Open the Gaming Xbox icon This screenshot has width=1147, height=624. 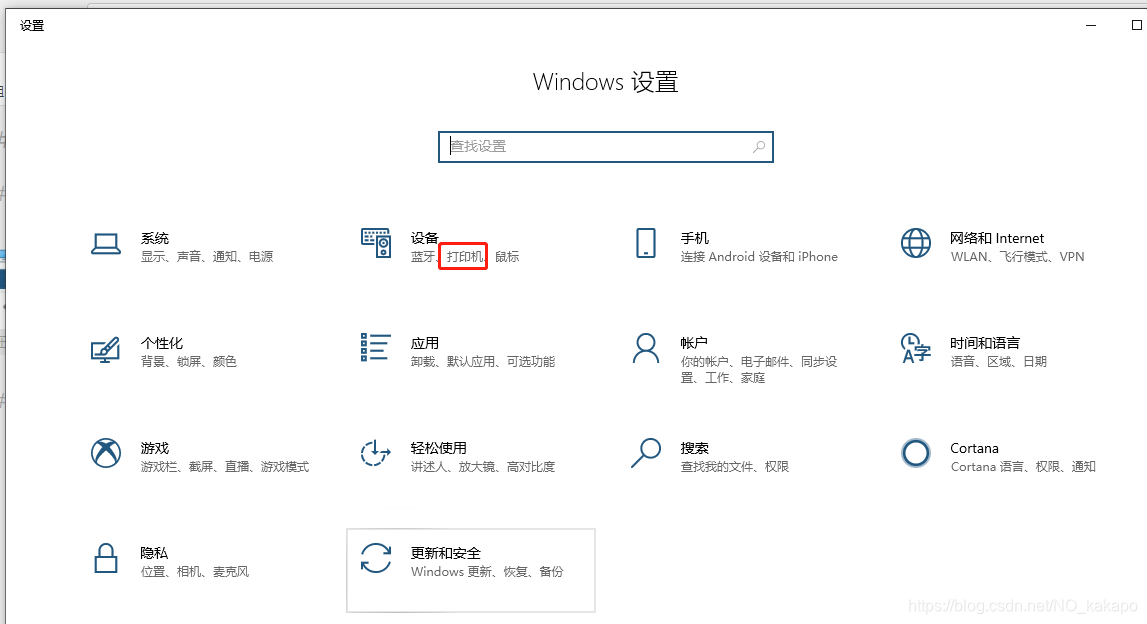click(106, 453)
